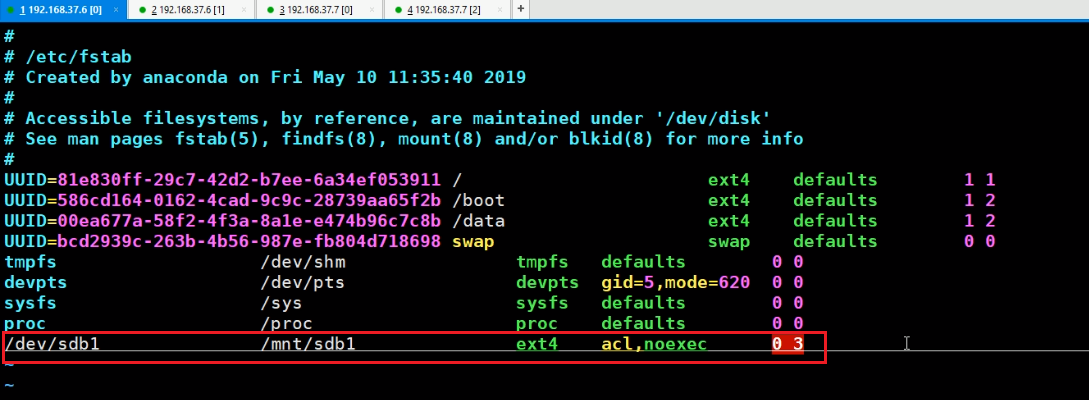The height and width of the screenshot is (400, 1089).
Task: Click the /mnt/sdb1 mount point text
Action: [x=308, y=345]
